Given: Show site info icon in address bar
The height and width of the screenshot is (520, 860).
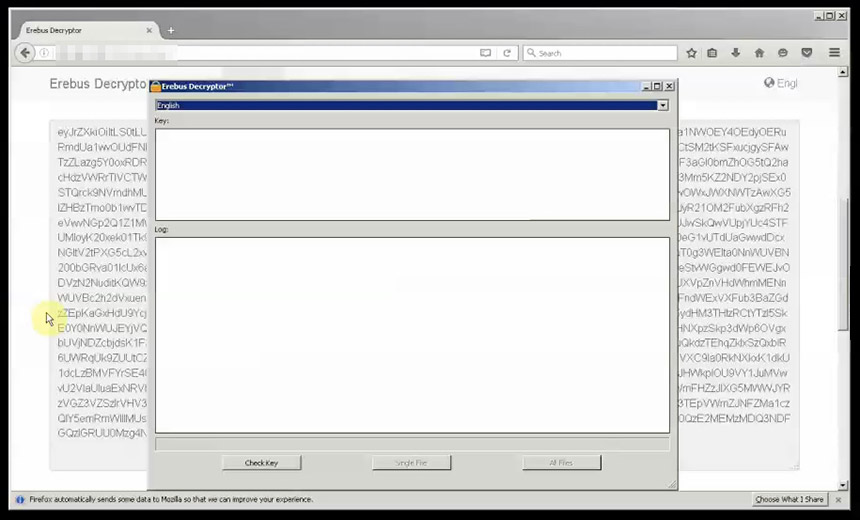Looking at the screenshot, I should coord(44,53).
